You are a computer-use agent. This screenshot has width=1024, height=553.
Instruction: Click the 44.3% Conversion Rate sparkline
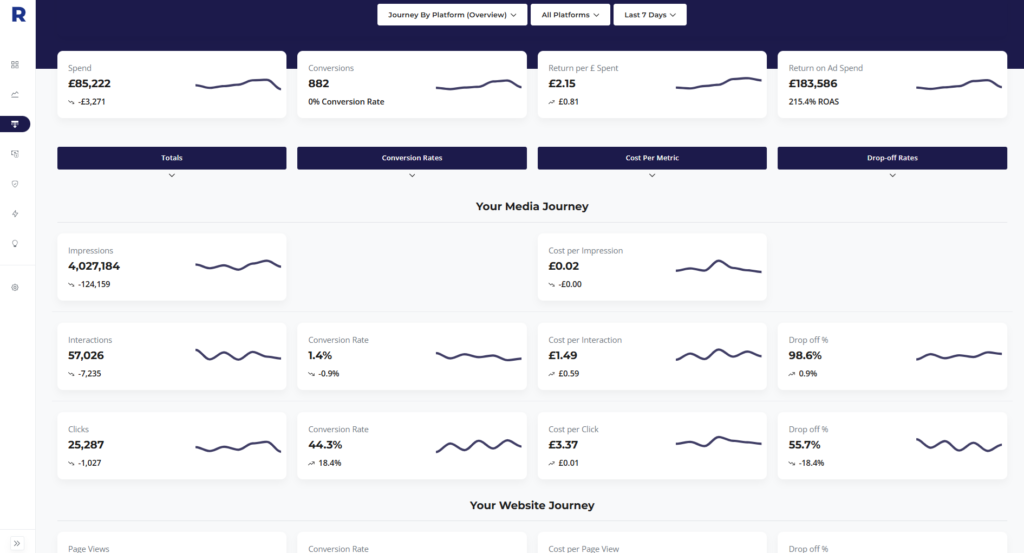click(x=479, y=445)
